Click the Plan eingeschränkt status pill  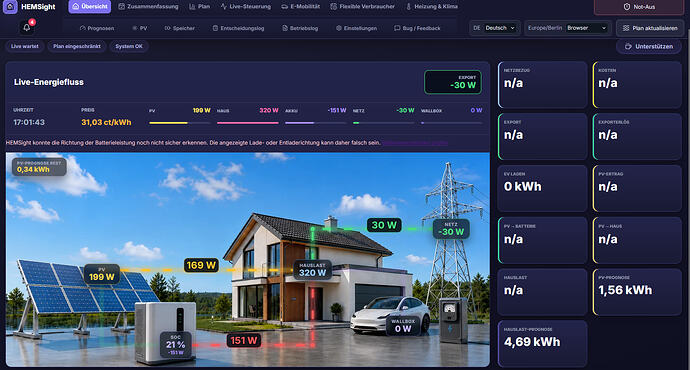click(77, 46)
